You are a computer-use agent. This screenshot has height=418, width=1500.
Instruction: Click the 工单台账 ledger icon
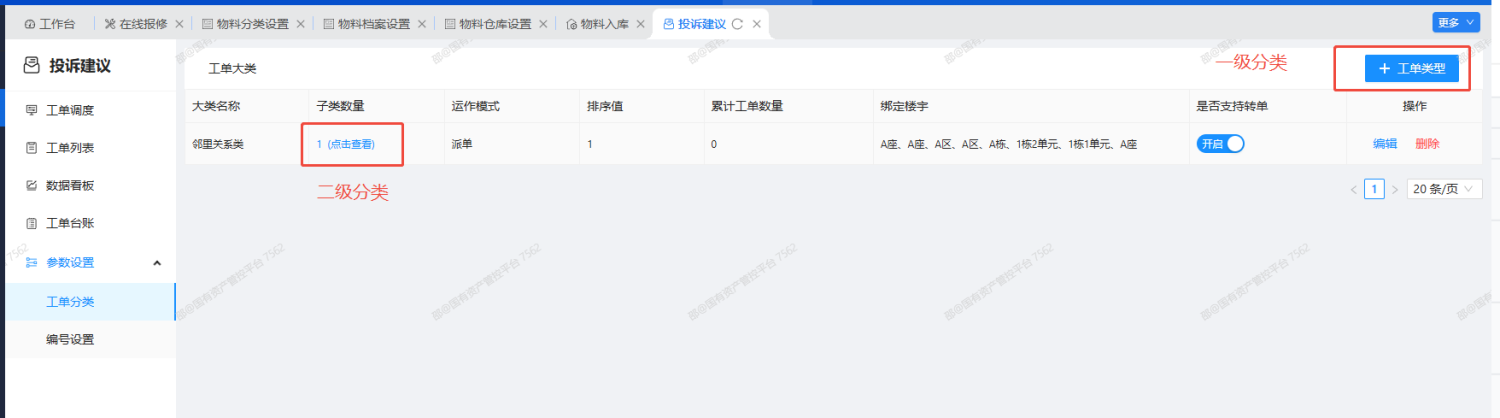[x=31, y=224]
